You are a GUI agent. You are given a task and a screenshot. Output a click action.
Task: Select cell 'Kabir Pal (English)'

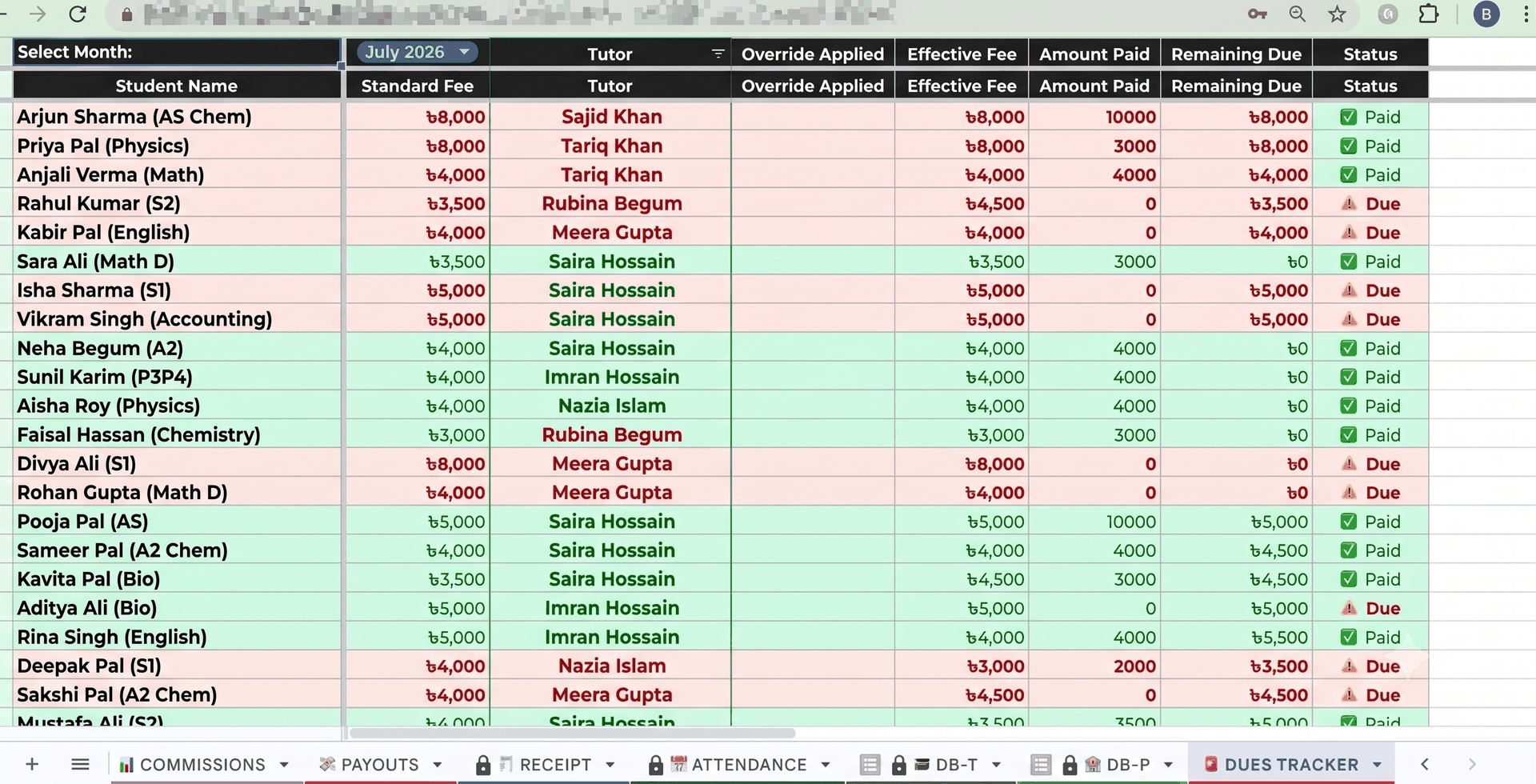point(177,232)
